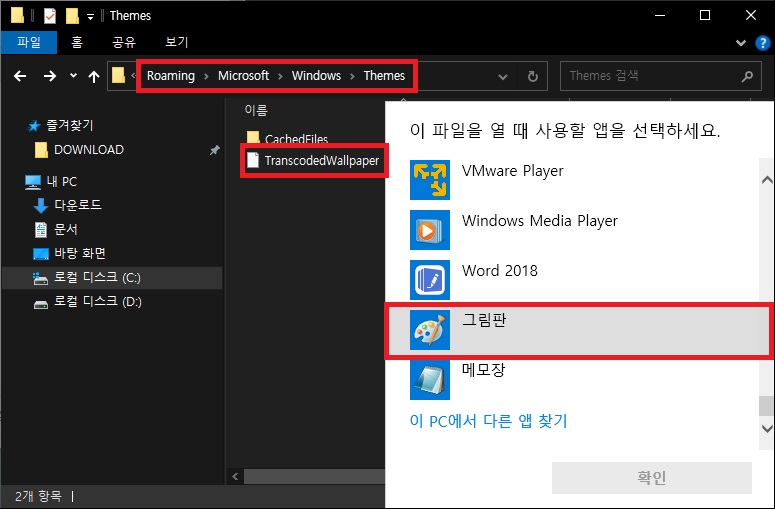The image size is (775, 509).
Task: Expand the ribbon with the chevron
Action: point(740,43)
